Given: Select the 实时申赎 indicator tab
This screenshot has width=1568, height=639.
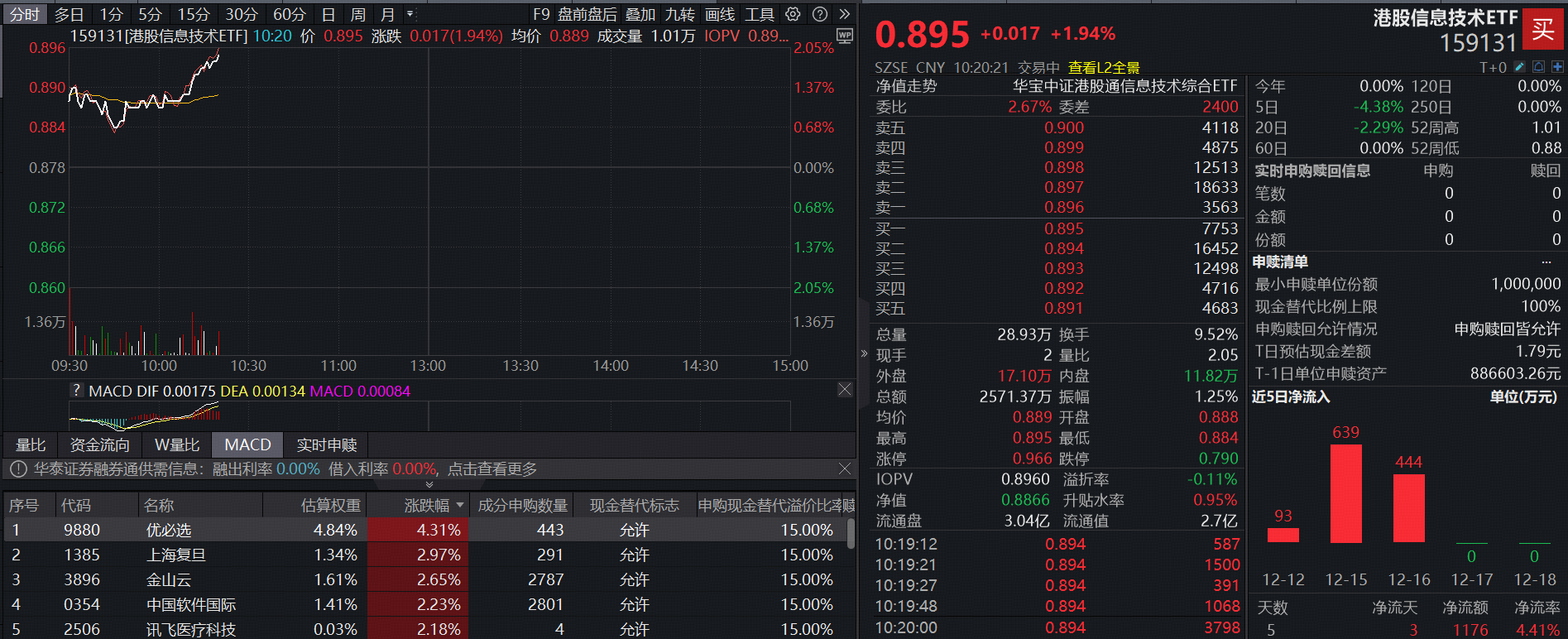Looking at the screenshot, I should pyautogui.click(x=327, y=444).
